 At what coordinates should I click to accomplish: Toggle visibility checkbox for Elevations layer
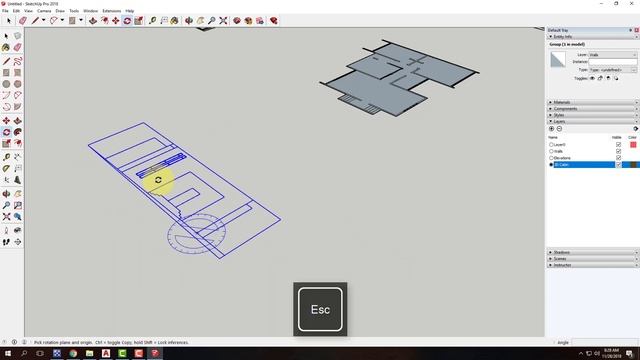click(618, 158)
